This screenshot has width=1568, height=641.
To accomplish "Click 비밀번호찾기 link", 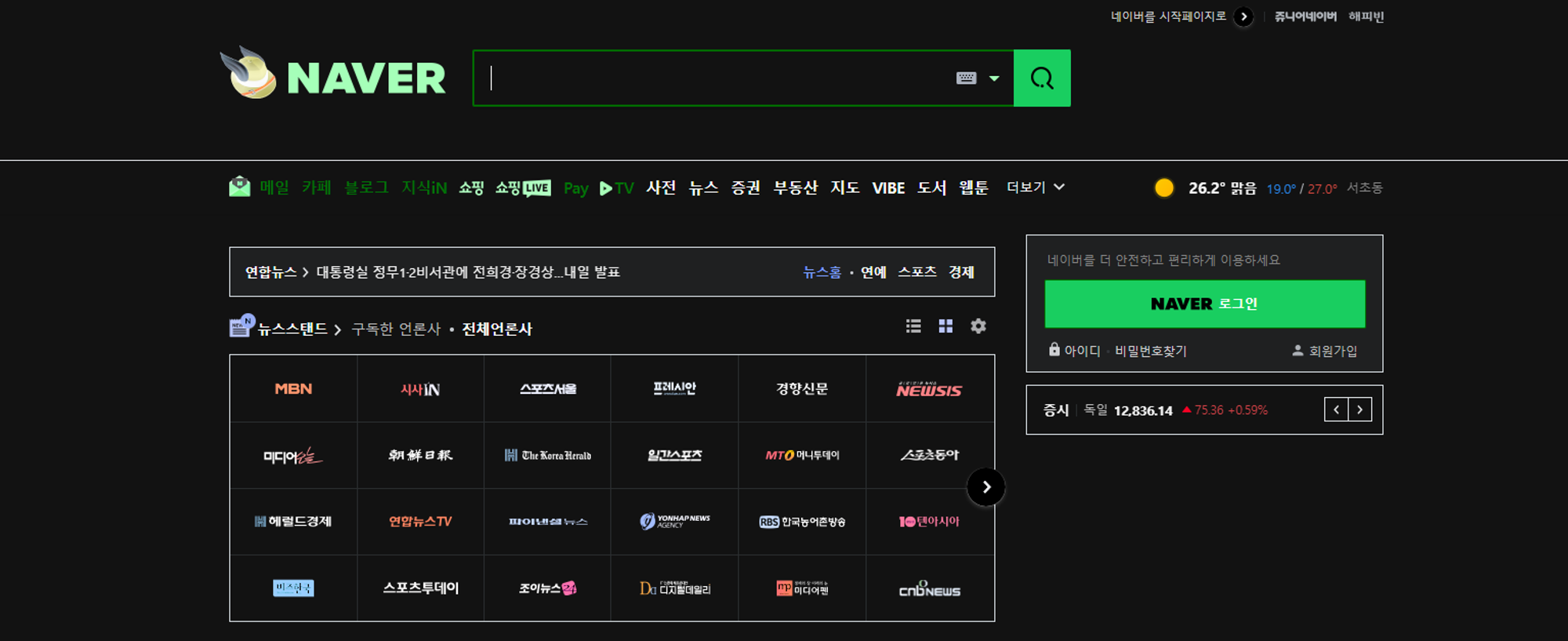I will point(1151,351).
